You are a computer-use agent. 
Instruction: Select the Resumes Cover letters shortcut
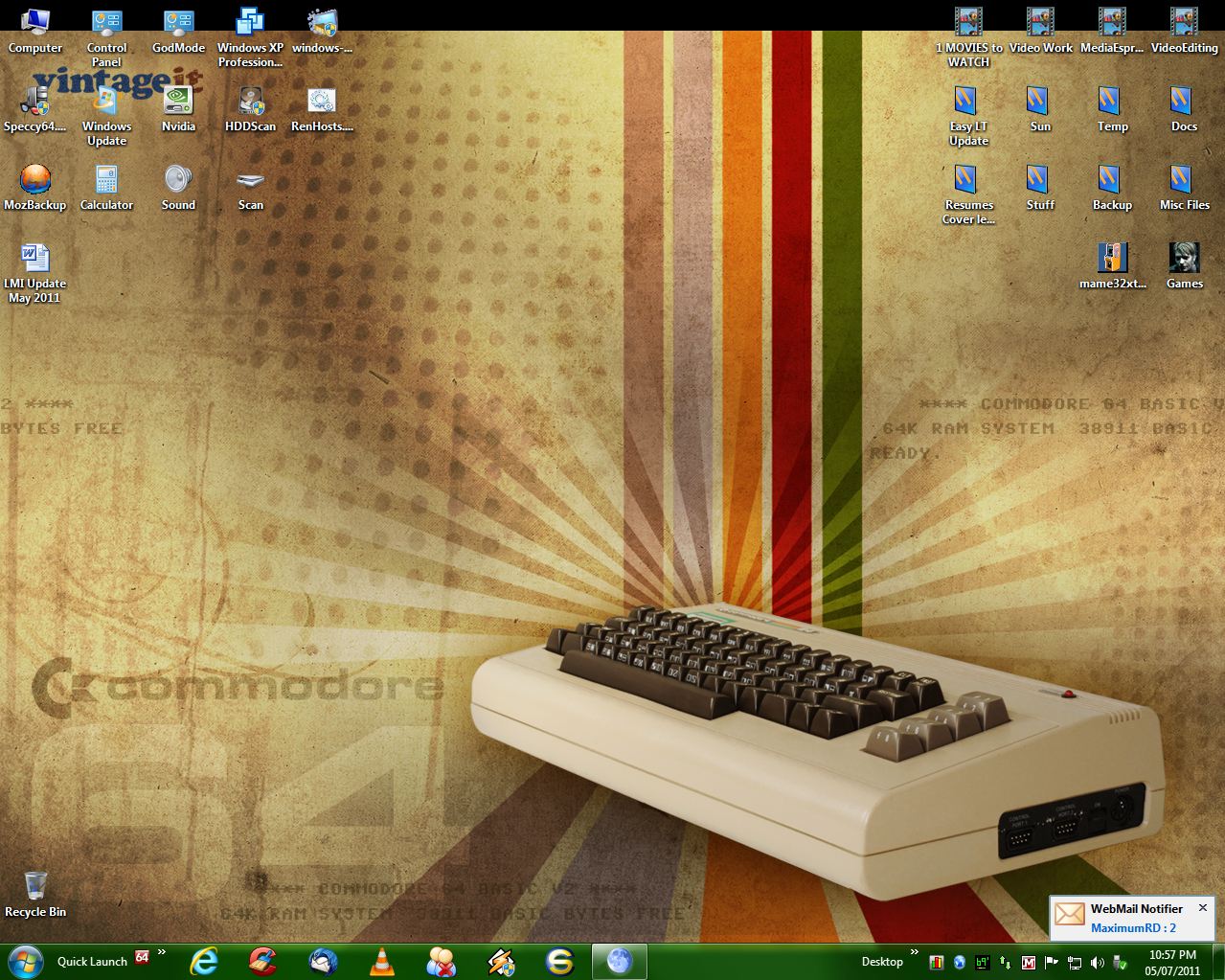click(x=968, y=195)
